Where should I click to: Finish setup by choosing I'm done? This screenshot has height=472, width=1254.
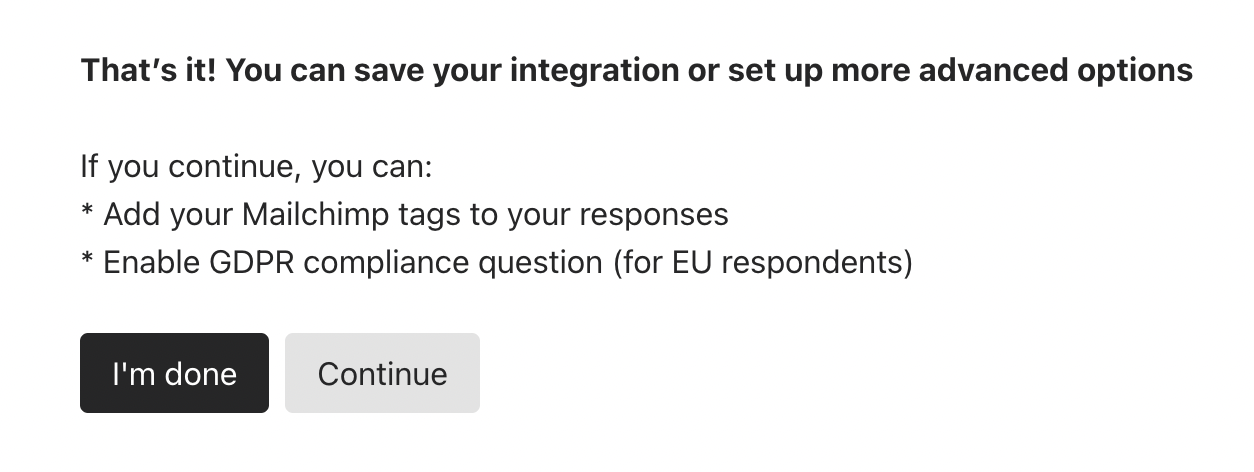click(174, 373)
